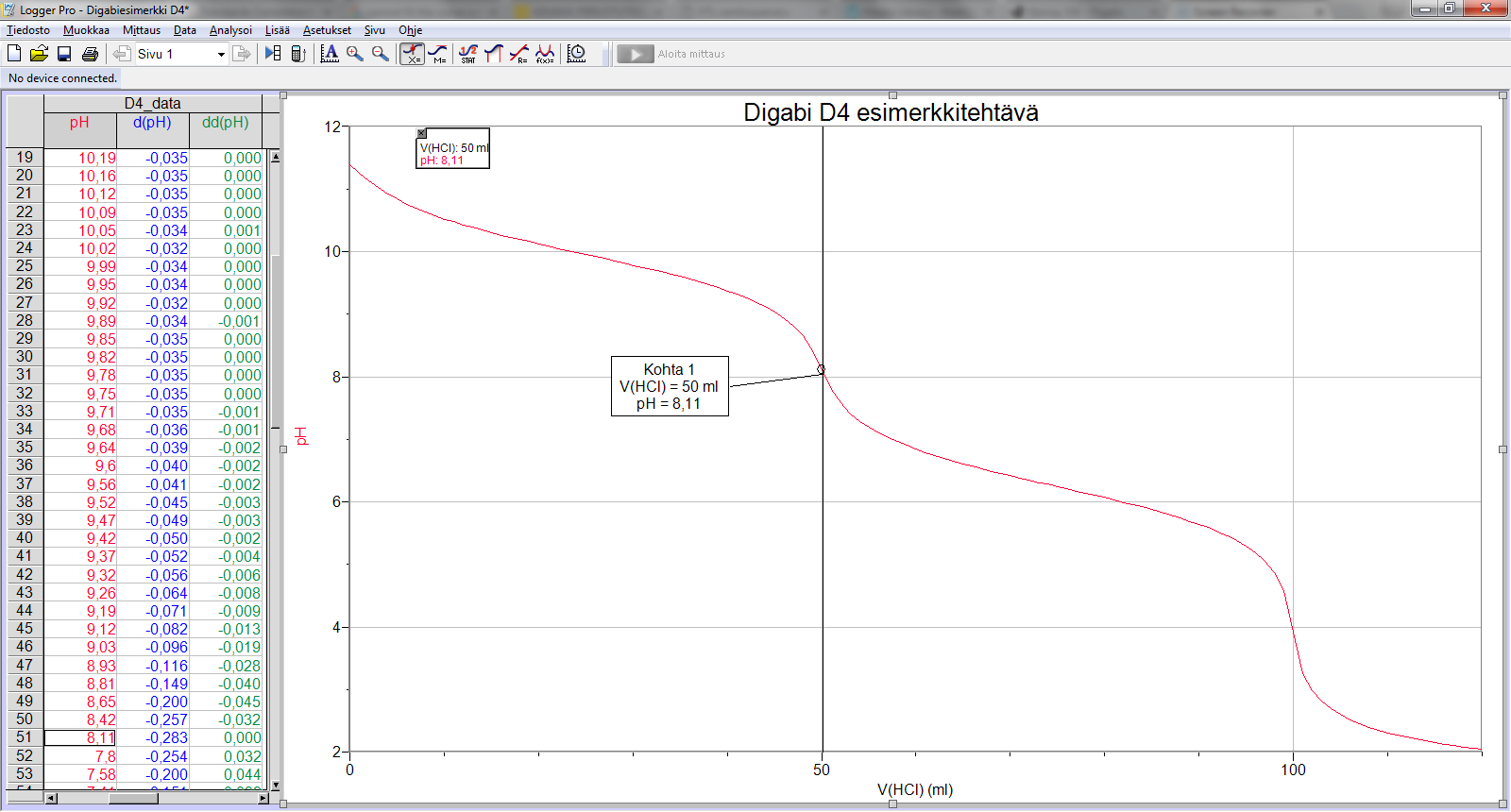Click the table's horizontal scrollbar thumb
Screen dimensions: 1511x812
click(132, 799)
